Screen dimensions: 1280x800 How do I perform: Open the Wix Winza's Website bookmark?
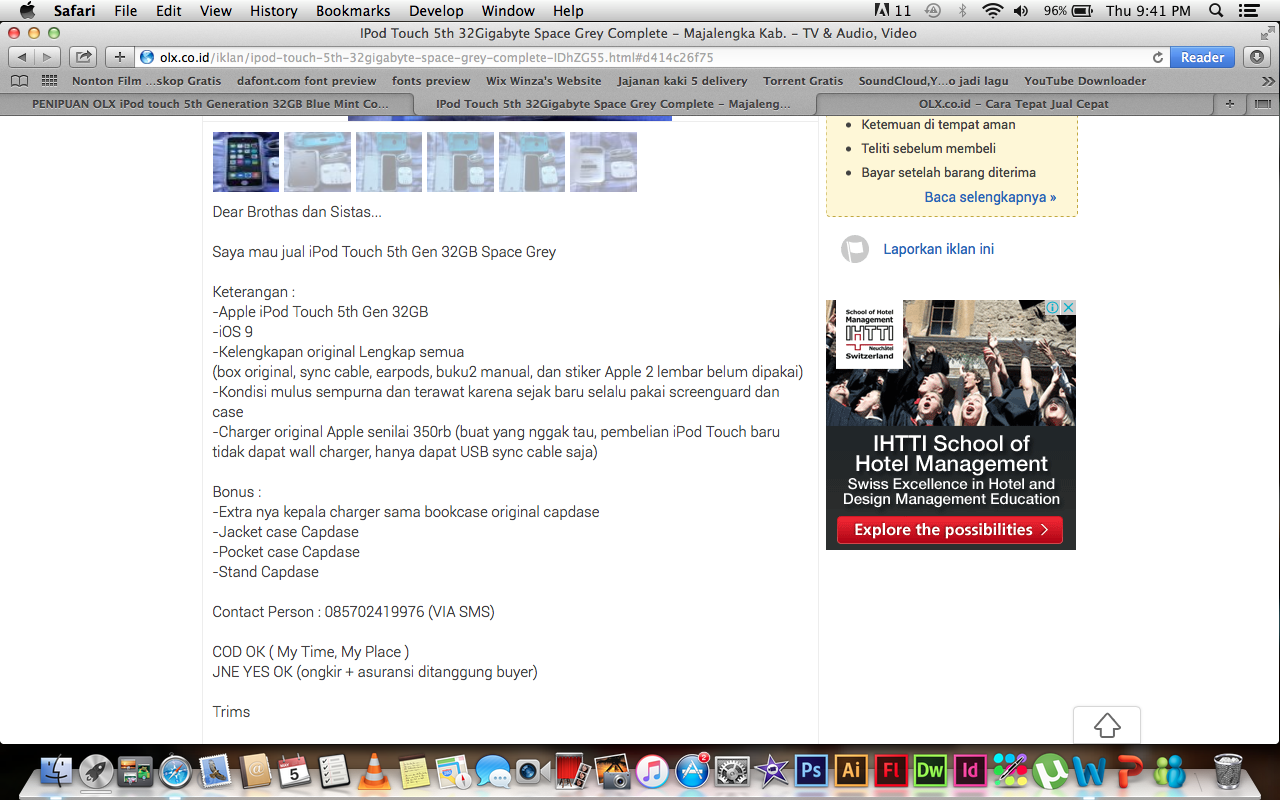pyautogui.click(x=544, y=81)
